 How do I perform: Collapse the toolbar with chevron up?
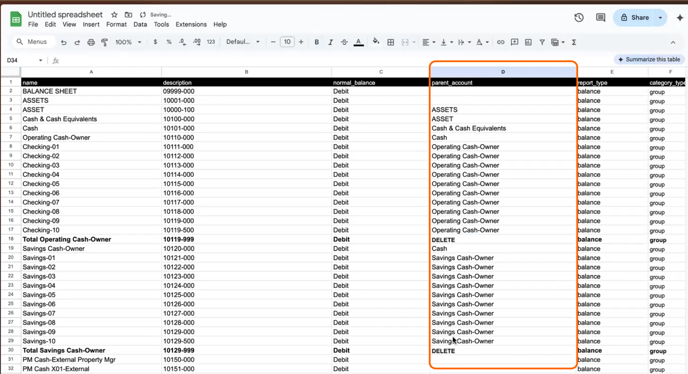click(673, 42)
